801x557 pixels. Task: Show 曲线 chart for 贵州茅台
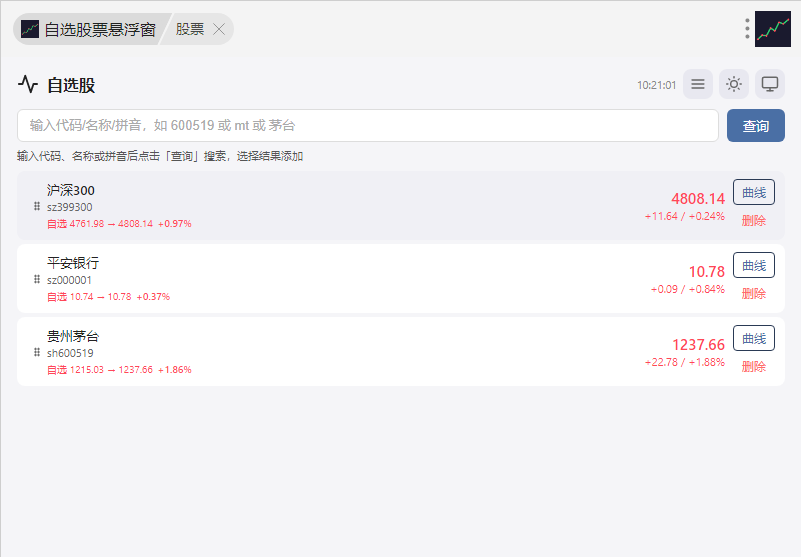click(753, 338)
